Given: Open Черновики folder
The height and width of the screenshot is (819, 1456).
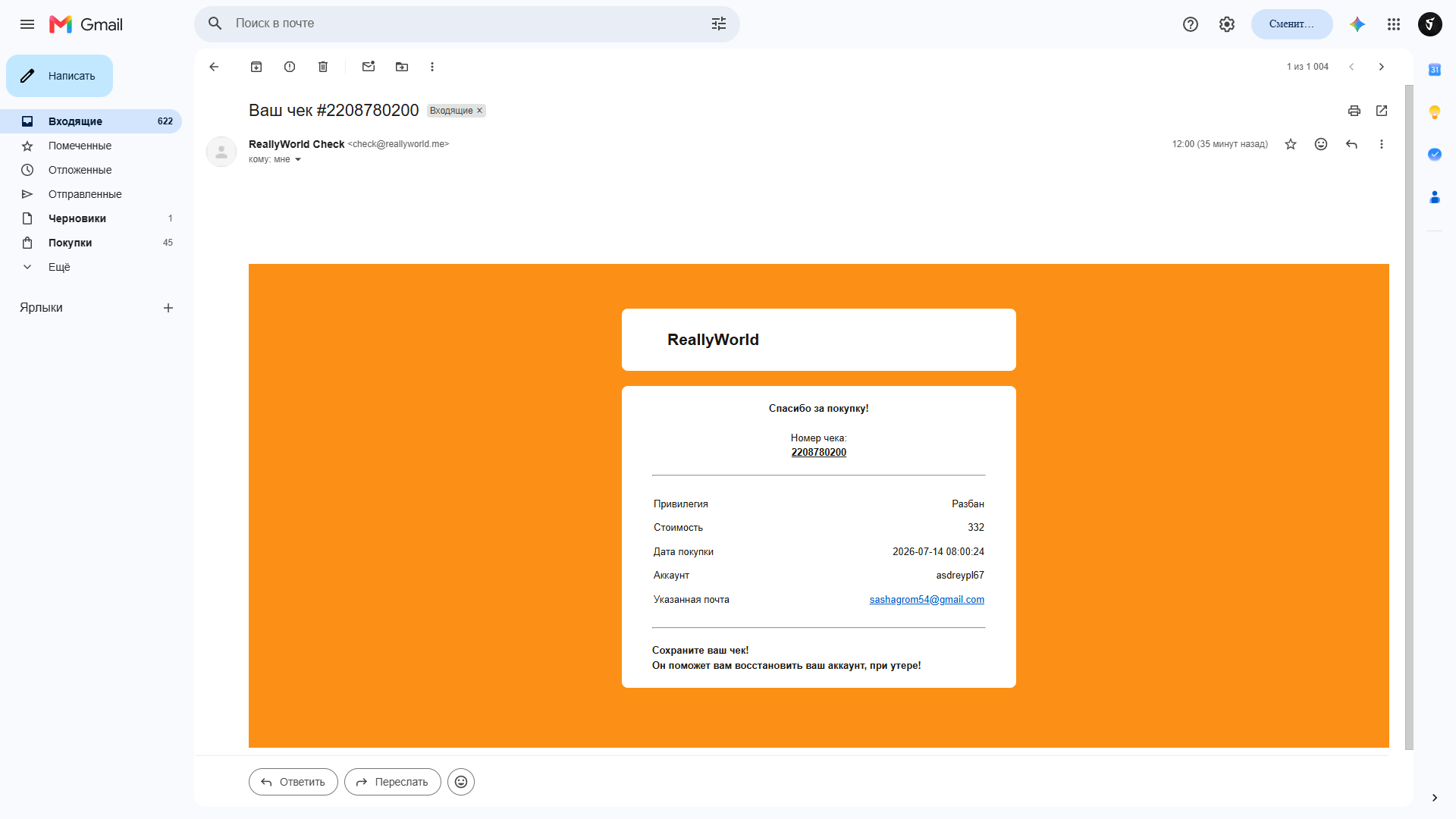Looking at the screenshot, I should click(x=91, y=218).
